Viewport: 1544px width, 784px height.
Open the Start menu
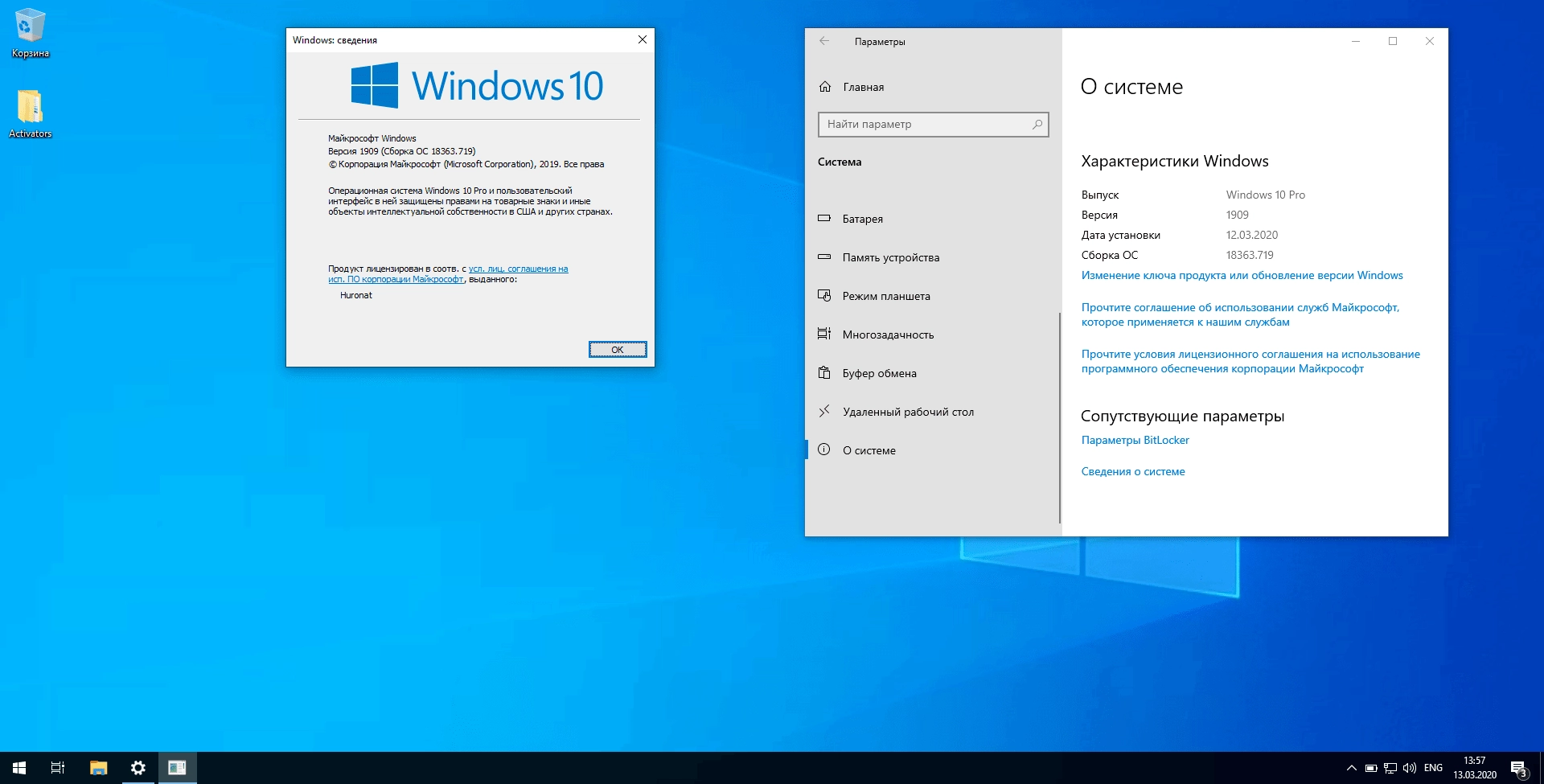(19, 768)
